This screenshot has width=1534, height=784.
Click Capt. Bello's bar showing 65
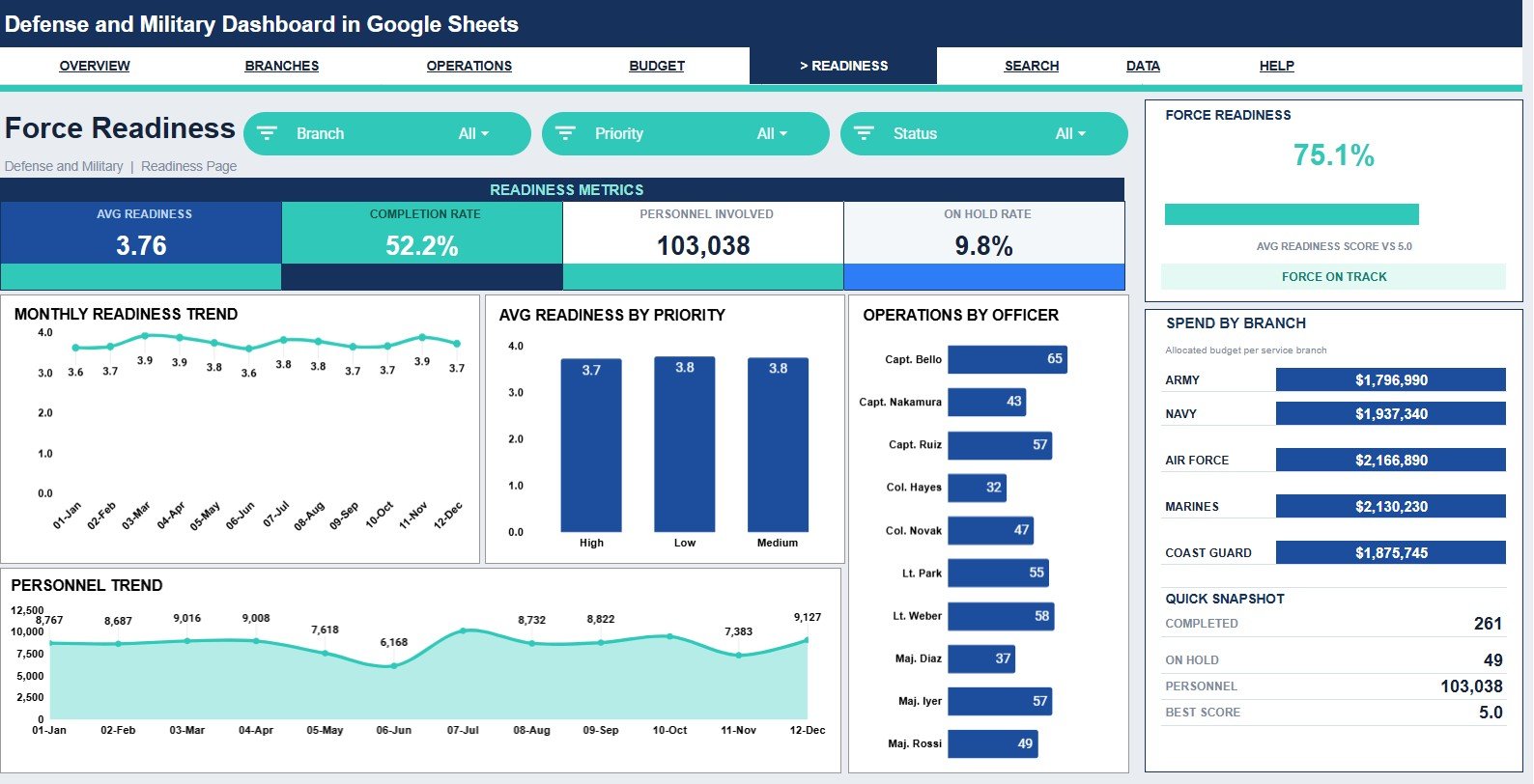pyautogui.click(x=1008, y=359)
